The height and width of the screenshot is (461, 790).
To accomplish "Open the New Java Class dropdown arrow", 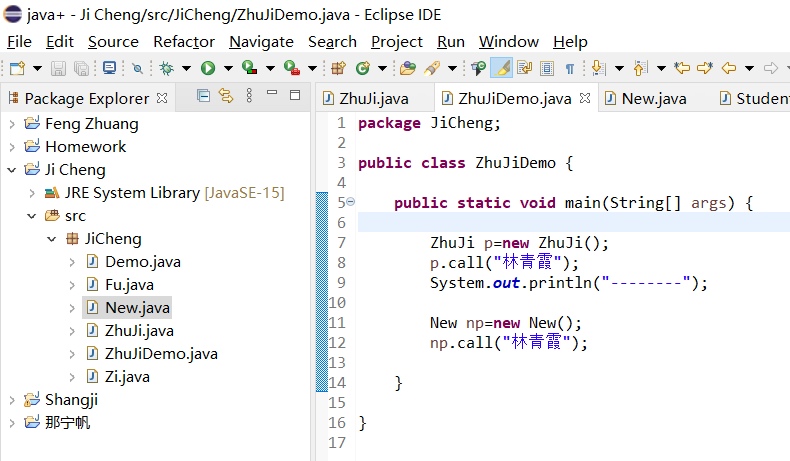I will pos(382,68).
